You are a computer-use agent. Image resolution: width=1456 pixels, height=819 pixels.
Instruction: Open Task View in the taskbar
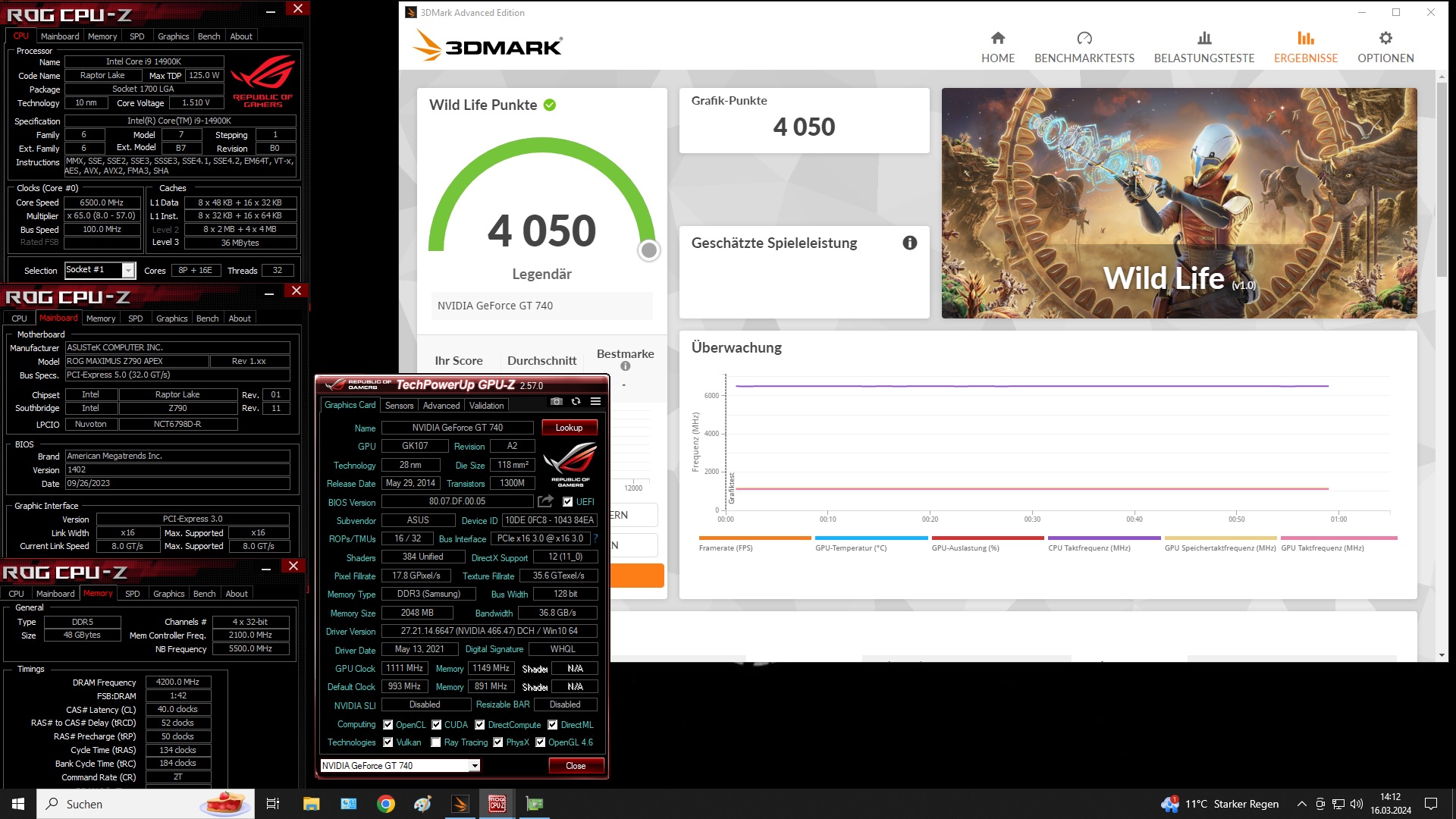[x=273, y=804]
